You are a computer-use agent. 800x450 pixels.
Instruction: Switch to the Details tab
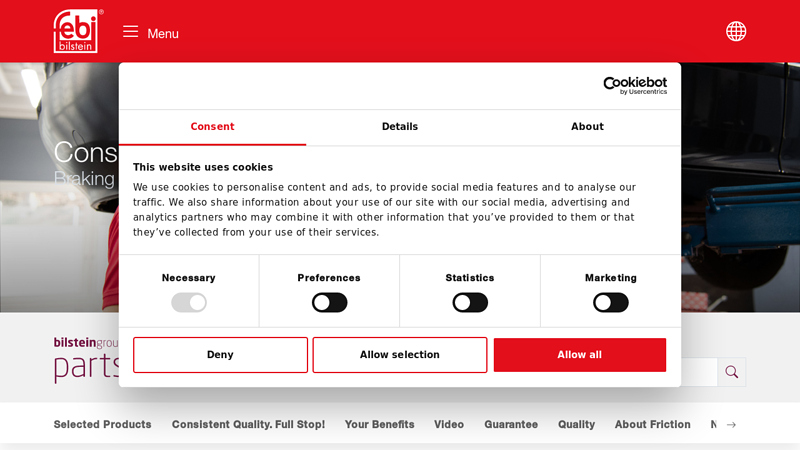[x=400, y=127]
